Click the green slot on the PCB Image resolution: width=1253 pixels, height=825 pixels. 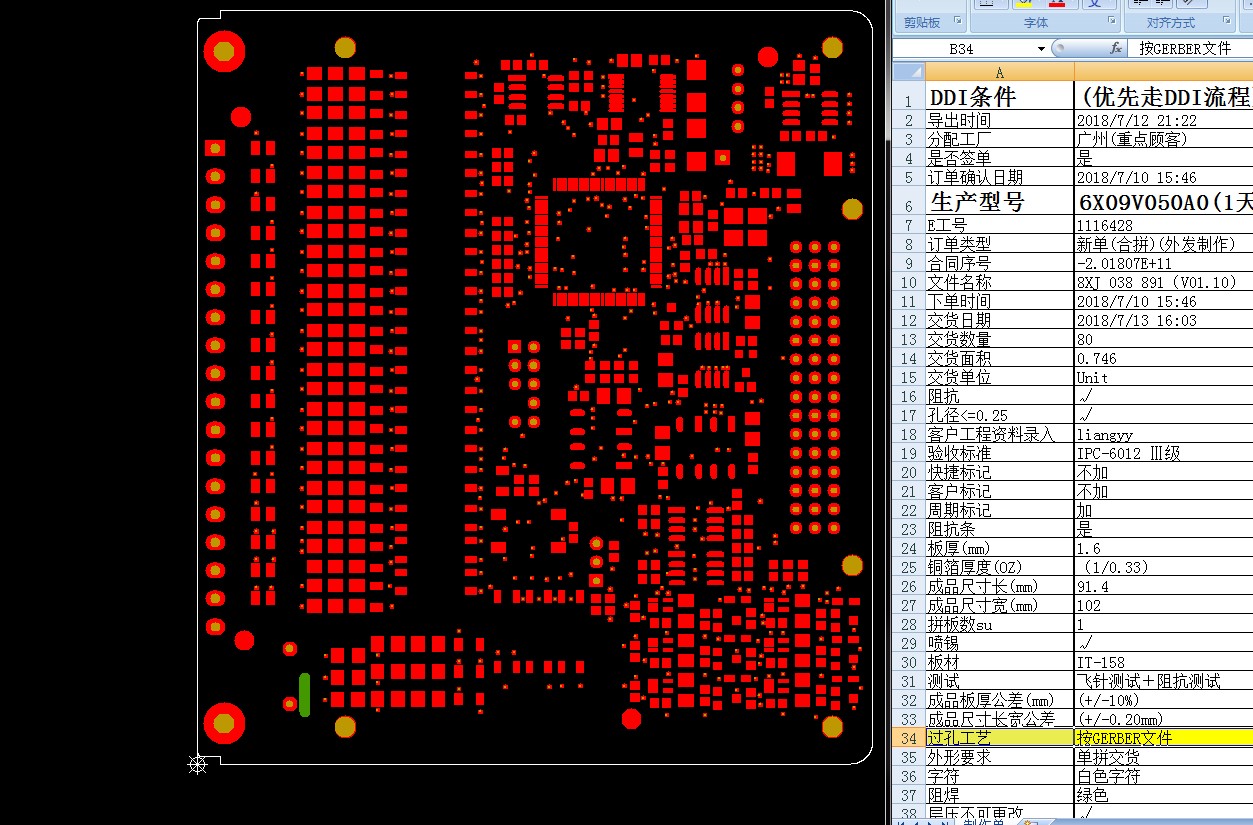pos(304,695)
